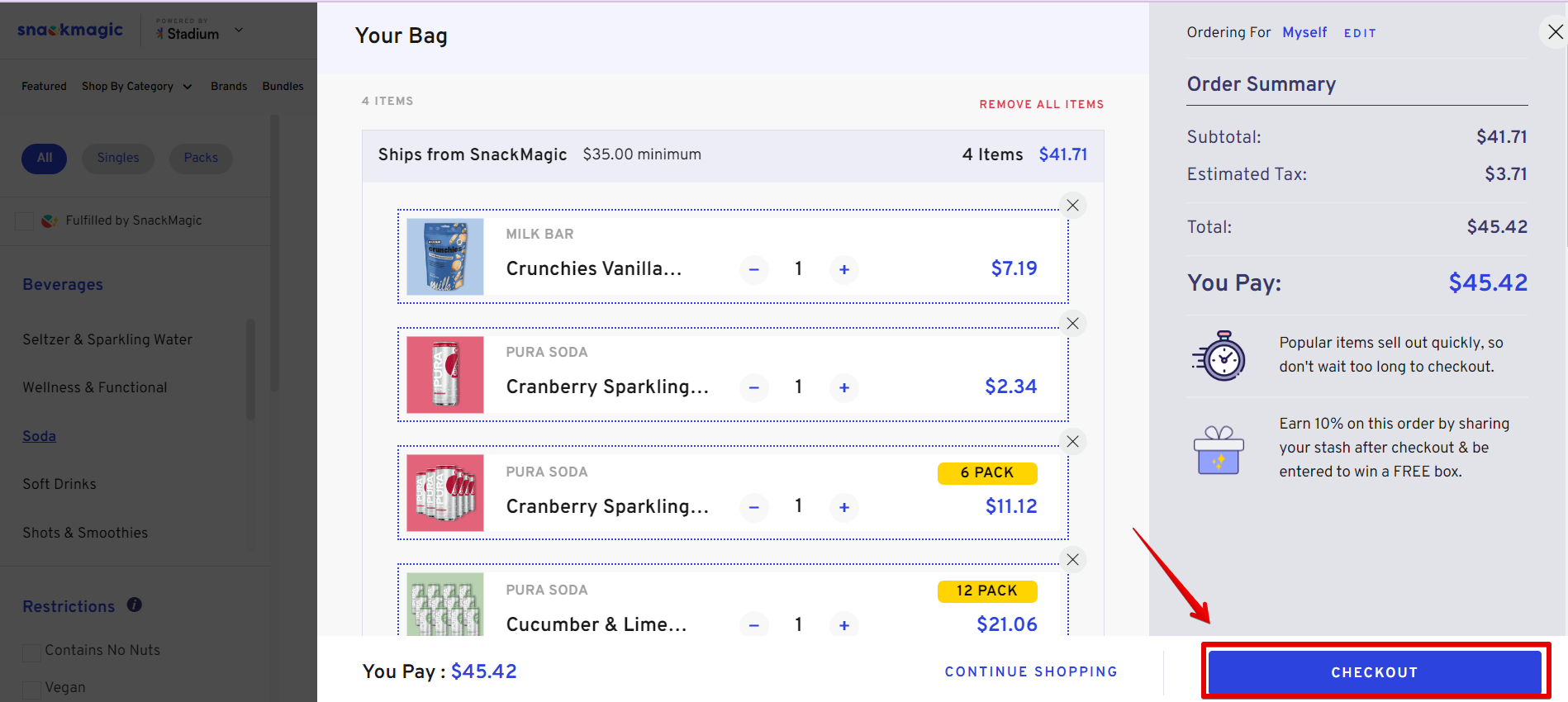Screen dimensions: 1568x702
Task: Decrease quantity of the 6 pack Cranberry Sparkling
Action: click(754, 507)
